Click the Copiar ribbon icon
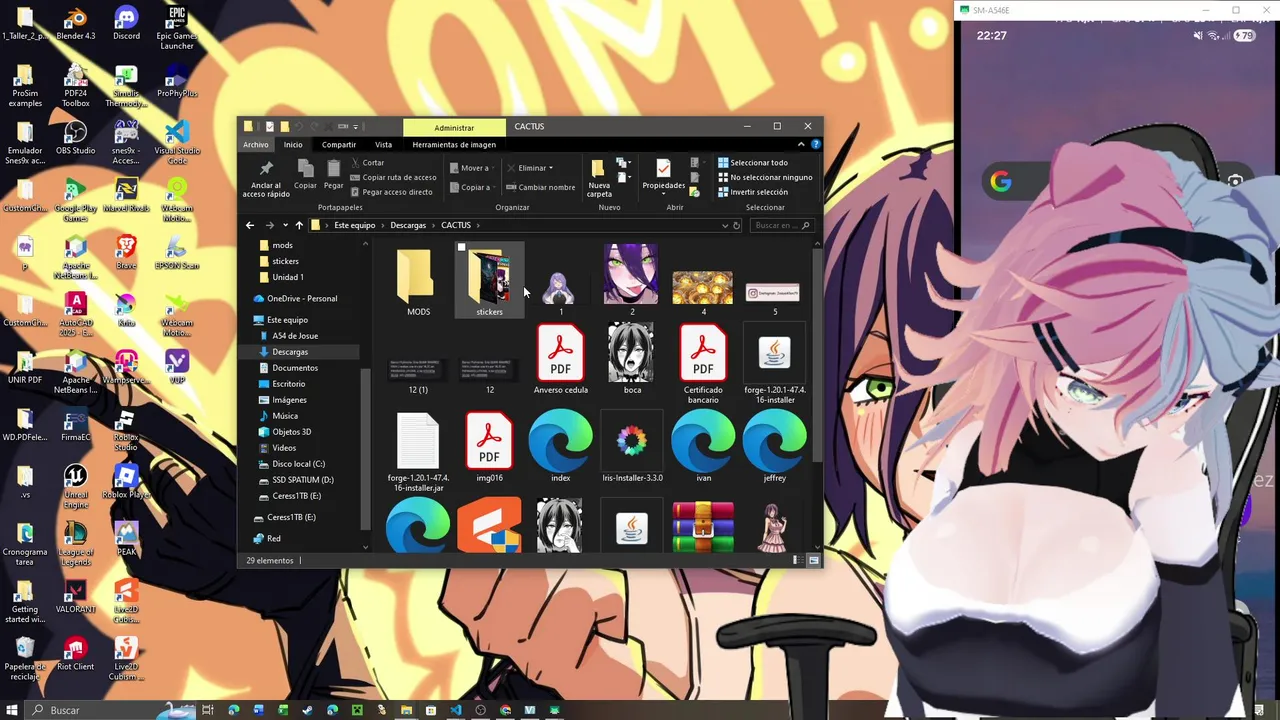1280x720 pixels. [305, 174]
